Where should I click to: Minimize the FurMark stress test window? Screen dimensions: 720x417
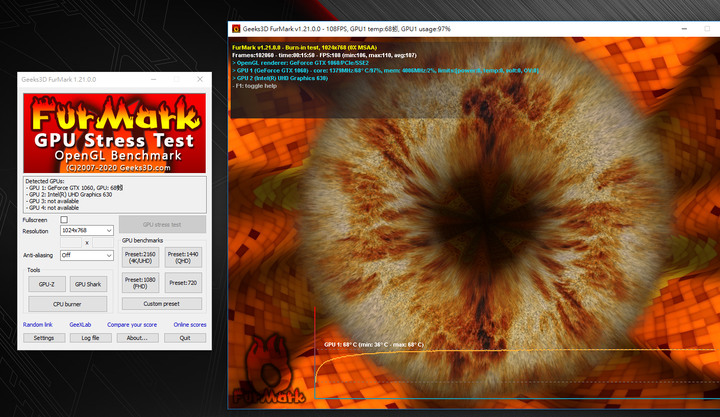tap(684, 29)
